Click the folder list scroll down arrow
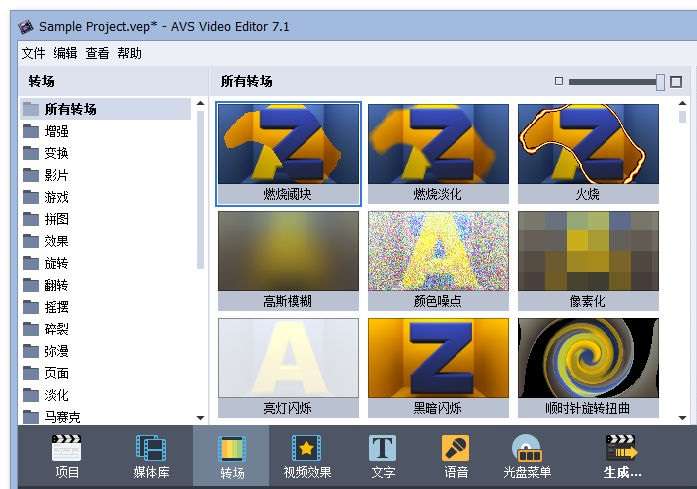 click(200, 418)
